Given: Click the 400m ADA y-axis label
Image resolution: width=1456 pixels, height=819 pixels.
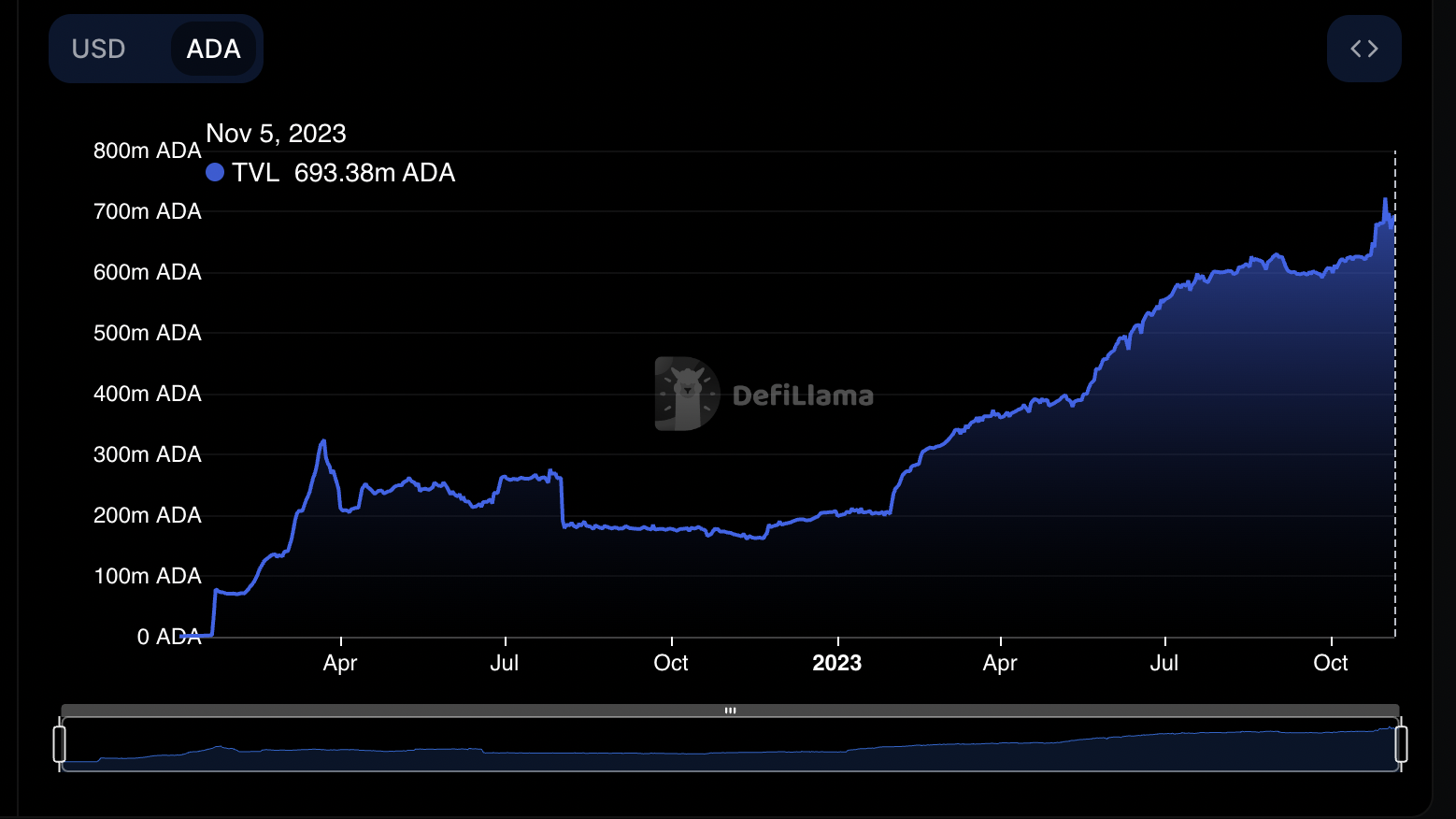Looking at the screenshot, I should [x=147, y=394].
